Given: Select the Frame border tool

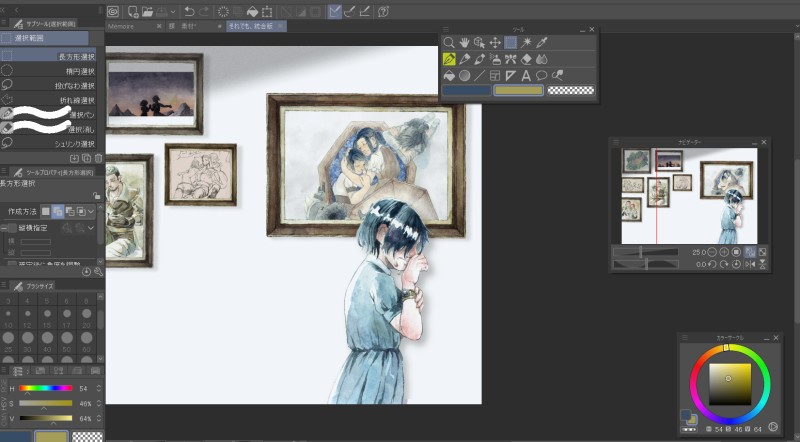Looking at the screenshot, I should 495,76.
